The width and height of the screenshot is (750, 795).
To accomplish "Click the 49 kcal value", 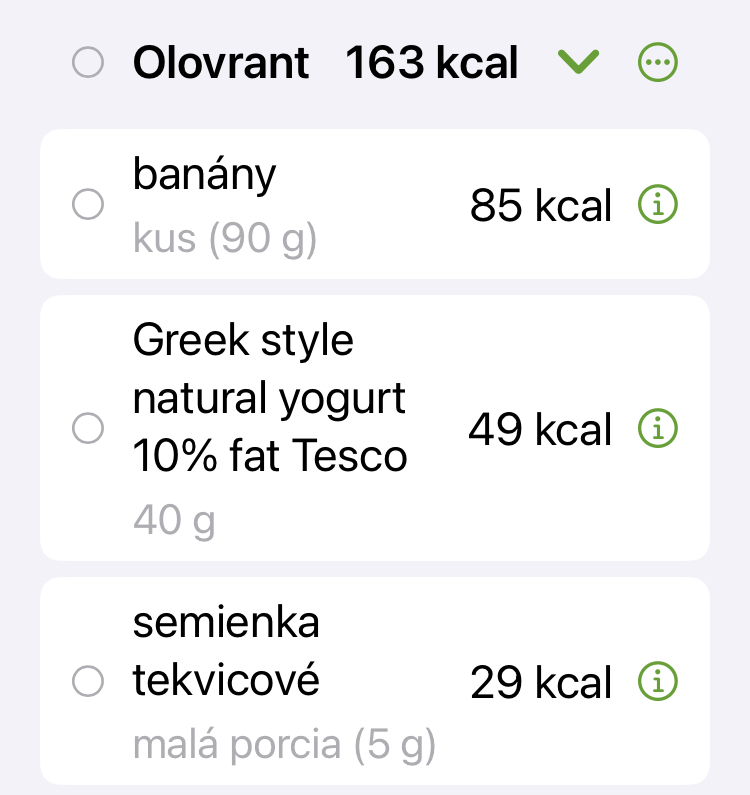I will click(539, 430).
